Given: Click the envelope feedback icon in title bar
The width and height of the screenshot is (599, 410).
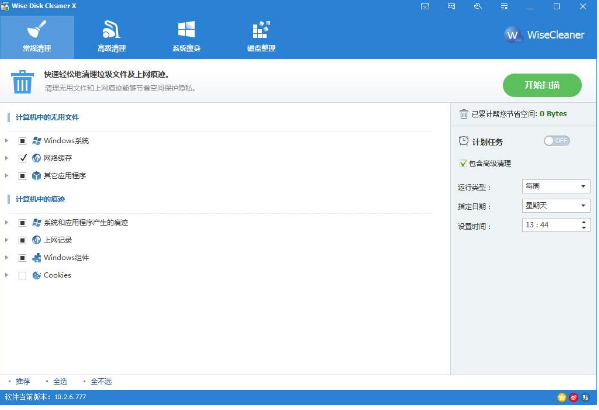Looking at the screenshot, I should [425, 6].
